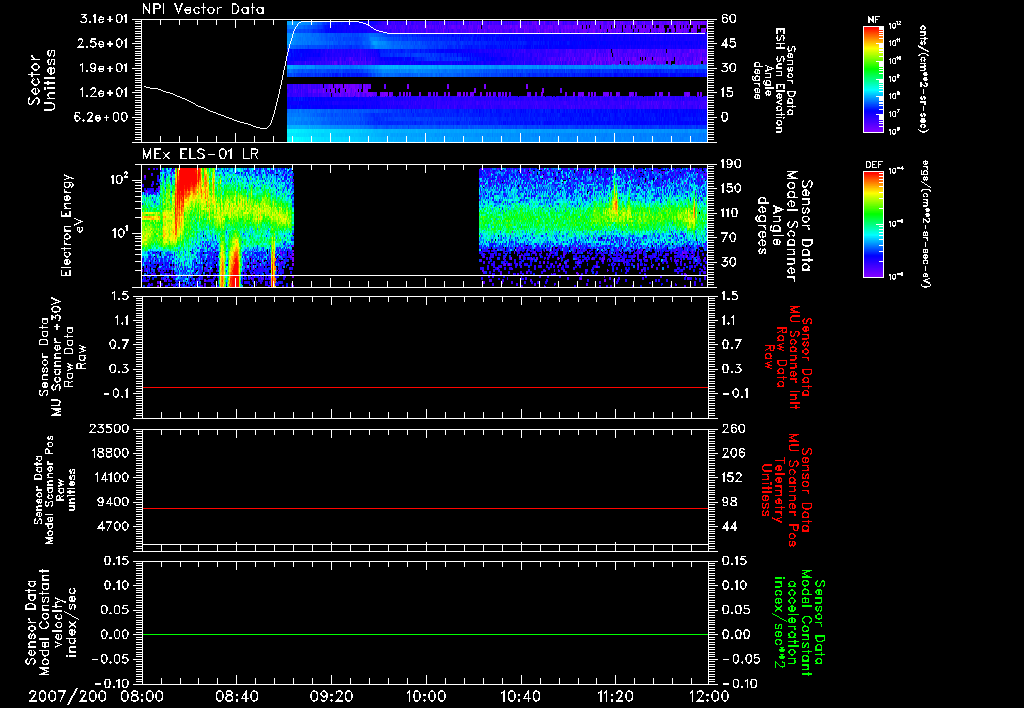Click the 3.1e+01 sector tick value
The height and width of the screenshot is (708, 1024).
106,19
